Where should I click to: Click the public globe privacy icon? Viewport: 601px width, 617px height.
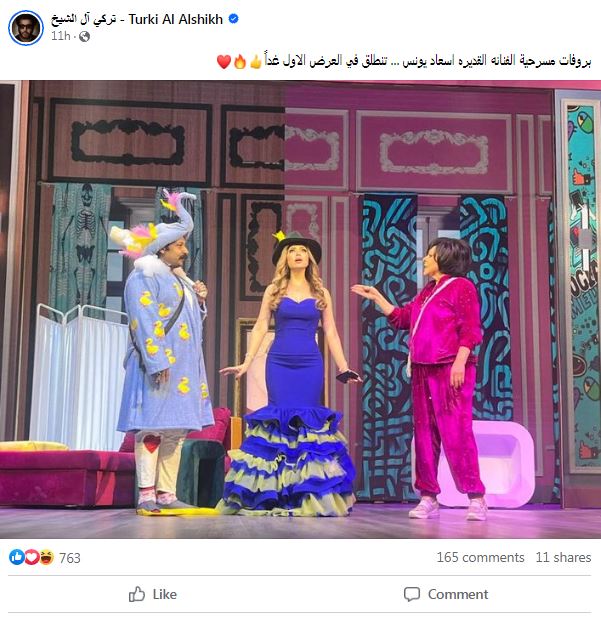click(x=84, y=37)
